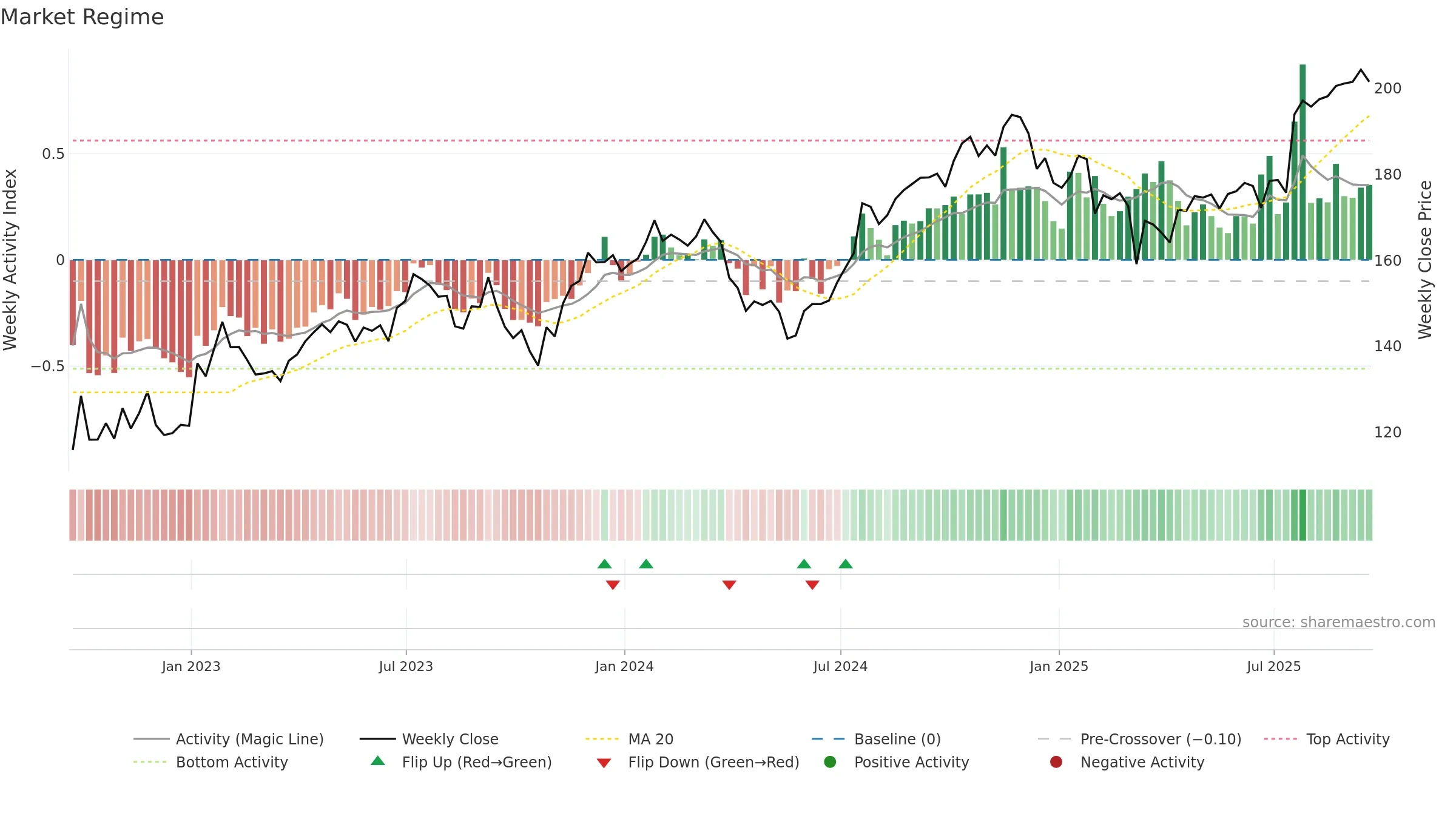Click the Top Activity legend entry
1456x819 pixels.
coord(1327,739)
